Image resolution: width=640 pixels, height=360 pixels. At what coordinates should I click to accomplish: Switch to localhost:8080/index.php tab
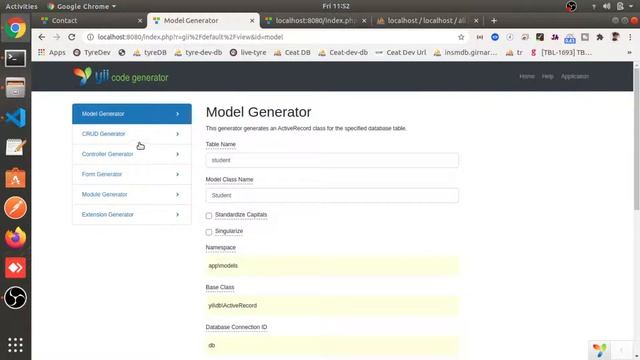pyautogui.click(x=315, y=20)
